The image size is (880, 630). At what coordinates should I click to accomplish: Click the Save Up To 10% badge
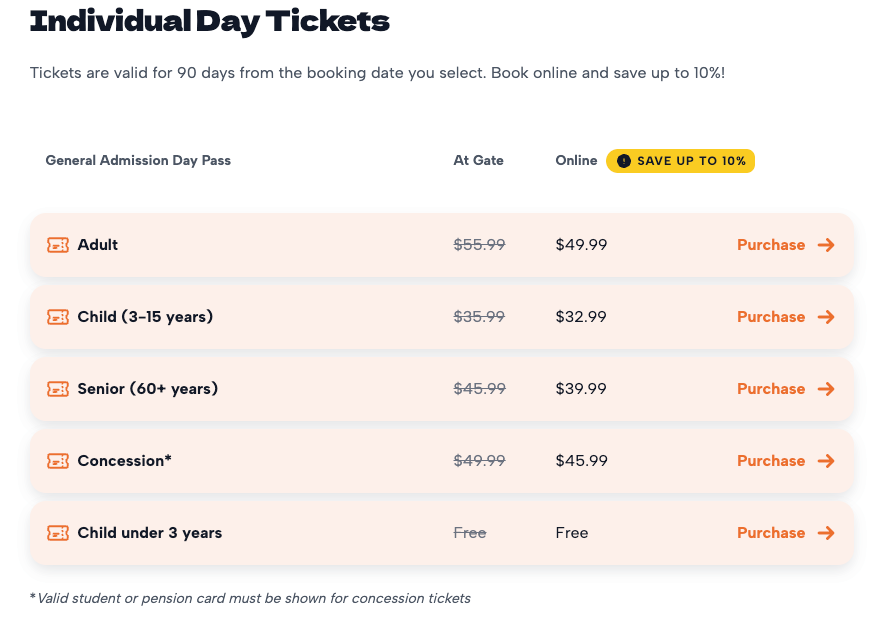[x=680, y=161]
